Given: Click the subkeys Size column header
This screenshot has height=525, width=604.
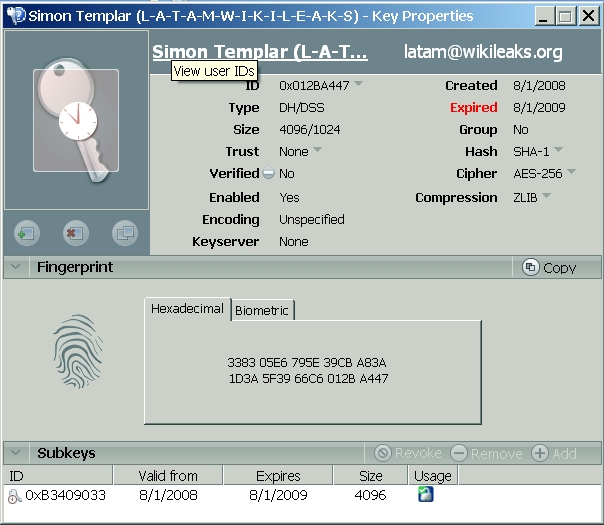Looking at the screenshot, I should pyautogui.click(x=371, y=476).
